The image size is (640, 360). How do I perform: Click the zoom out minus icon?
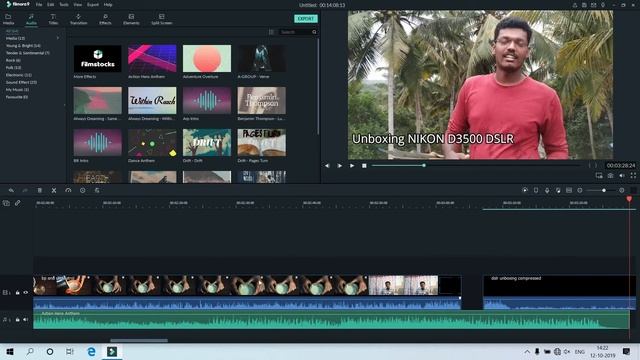point(580,190)
